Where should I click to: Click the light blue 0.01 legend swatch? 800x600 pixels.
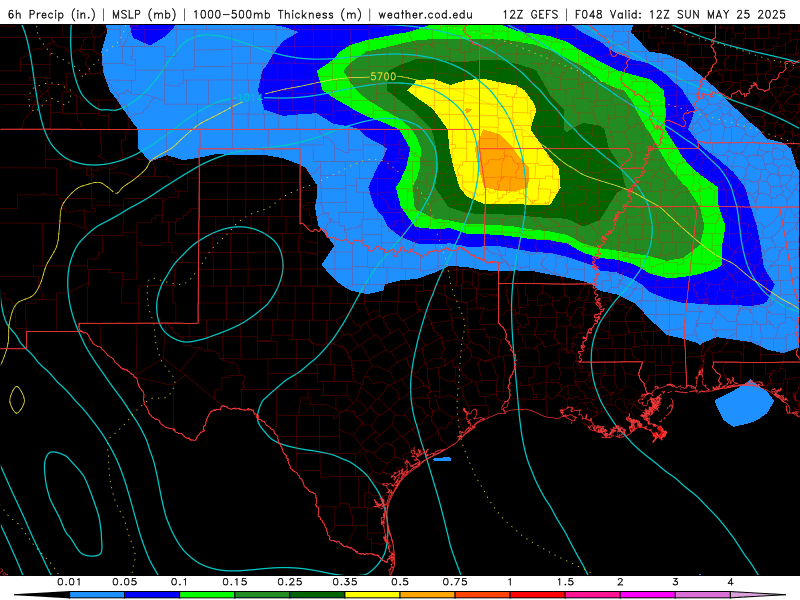coord(97,595)
